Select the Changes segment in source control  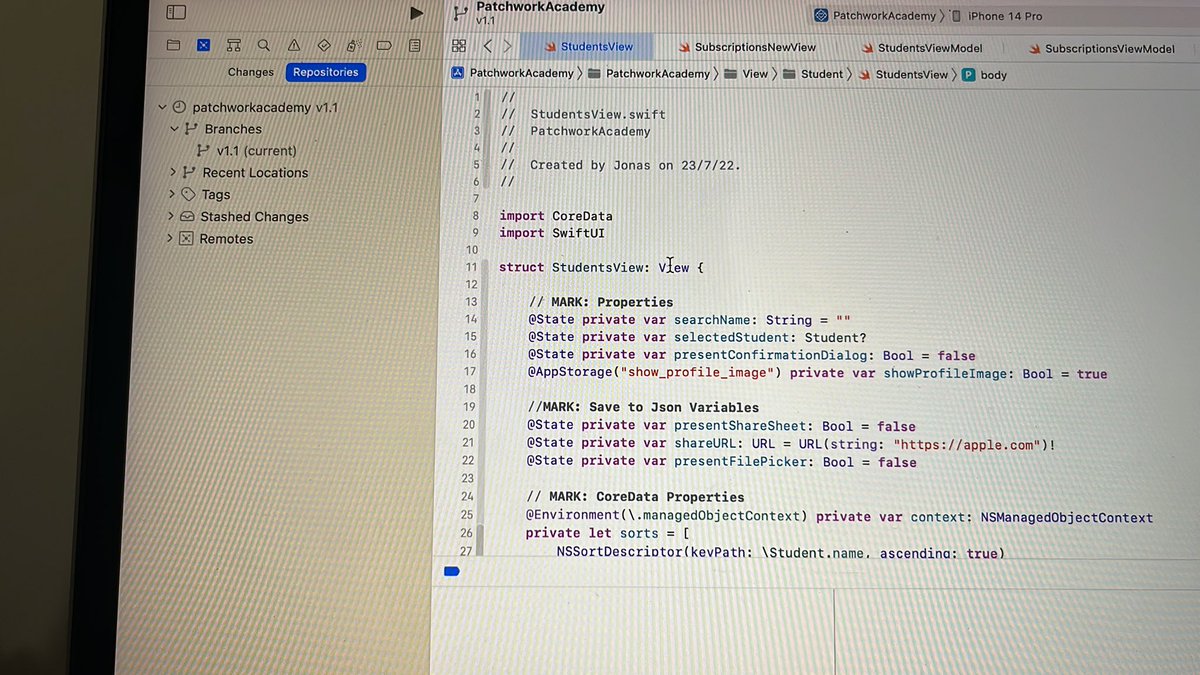click(250, 72)
